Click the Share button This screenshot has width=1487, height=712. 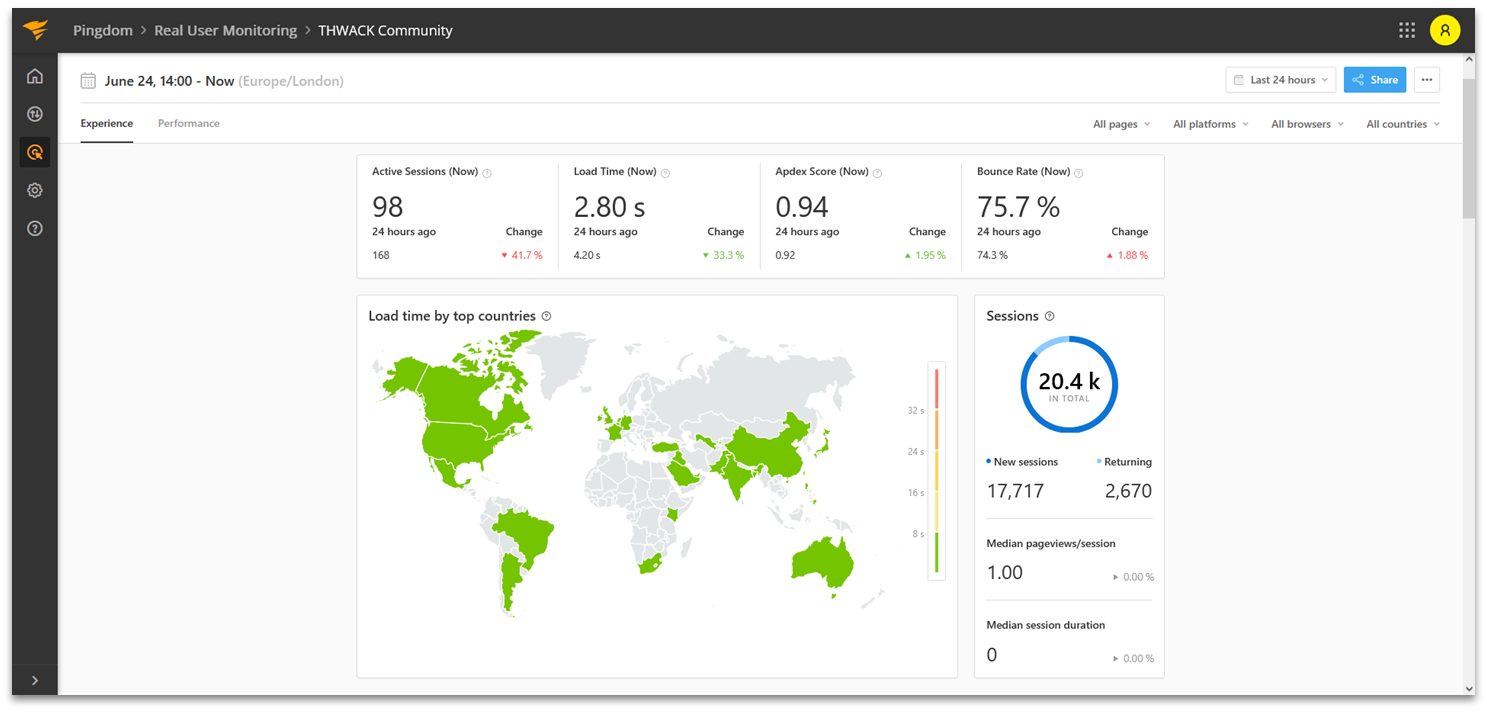(1374, 79)
